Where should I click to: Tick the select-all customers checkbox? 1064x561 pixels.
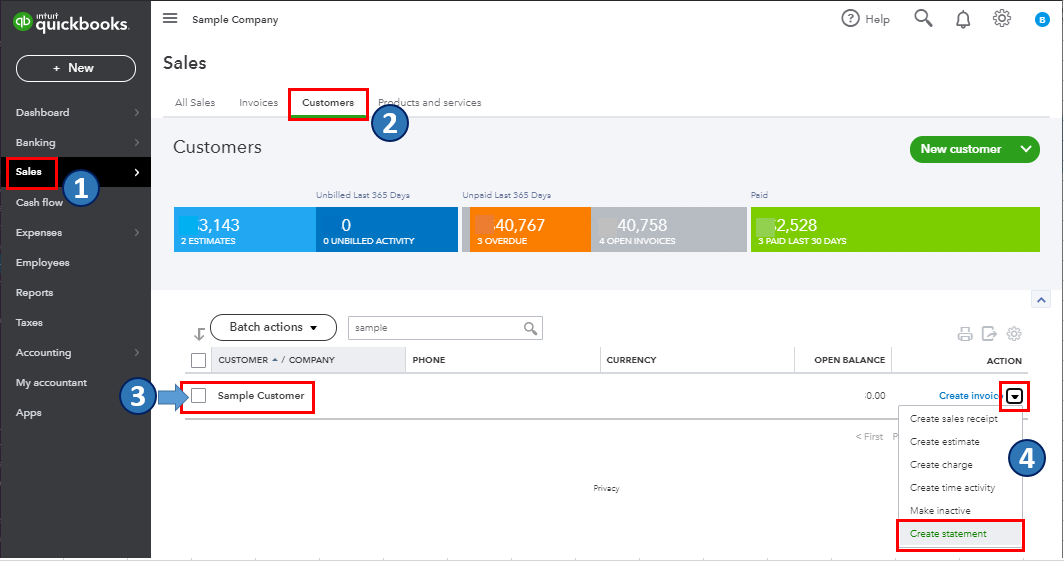click(x=198, y=360)
